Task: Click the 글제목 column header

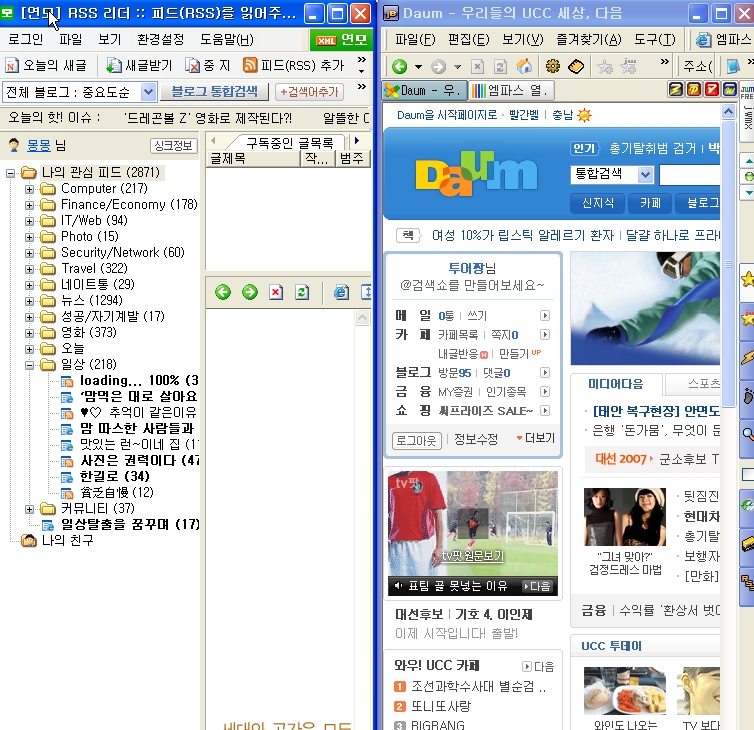Action: tap(253, 158)
